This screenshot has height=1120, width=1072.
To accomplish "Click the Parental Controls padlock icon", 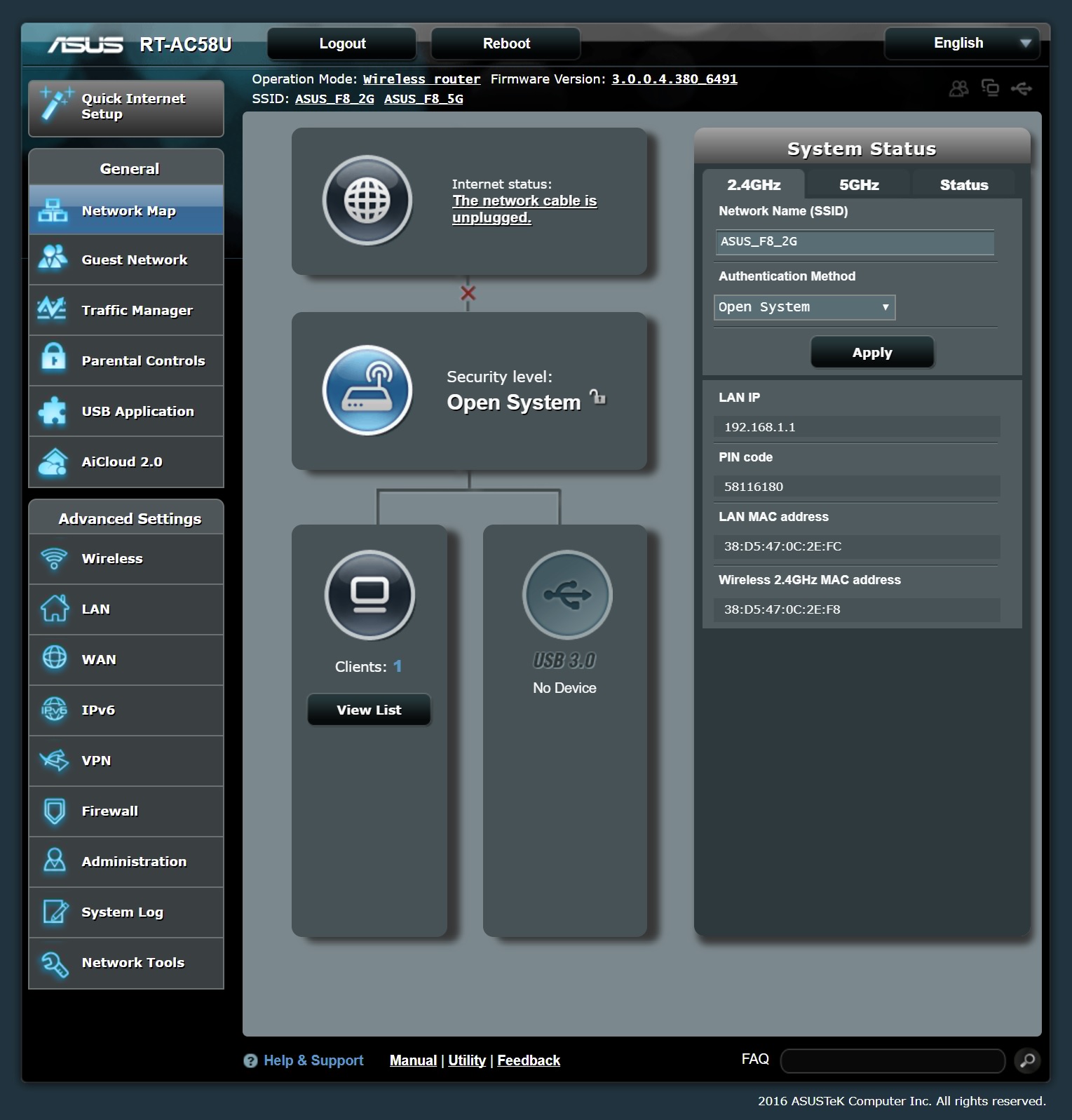I will [53, 357].
